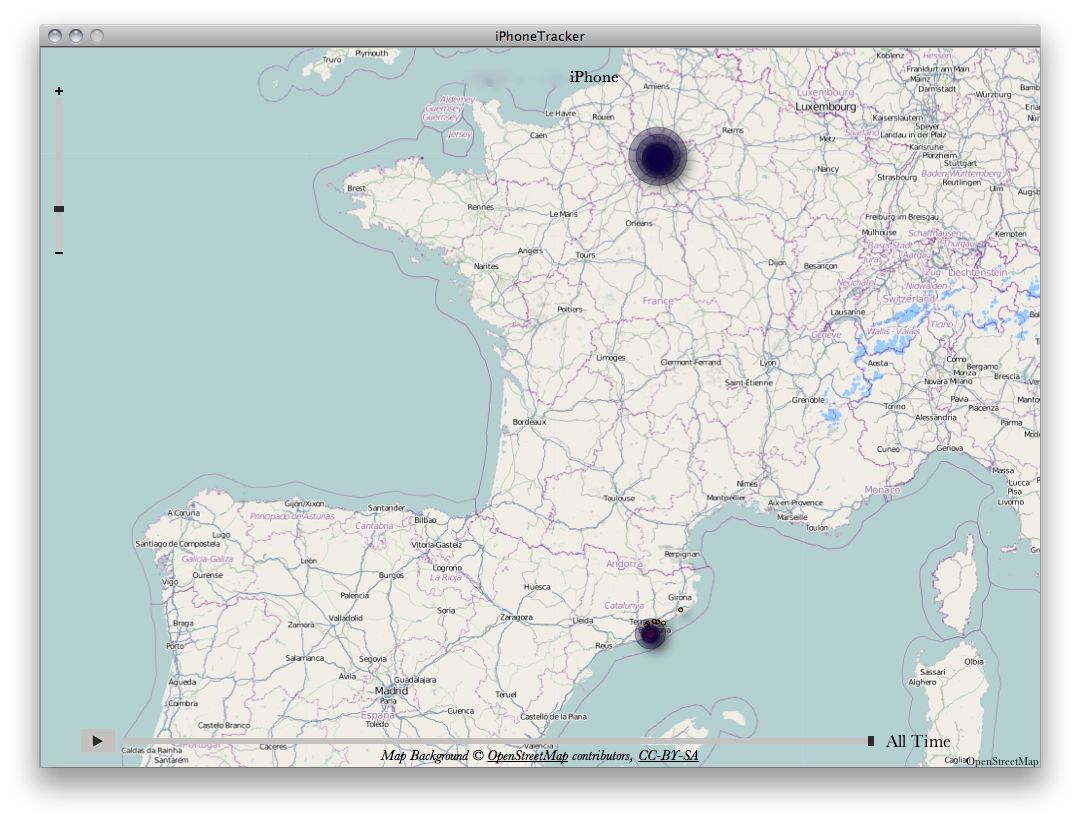The image size is (1080, 822).
Task: Click the 'All Time' label
Action: [917, 741]
